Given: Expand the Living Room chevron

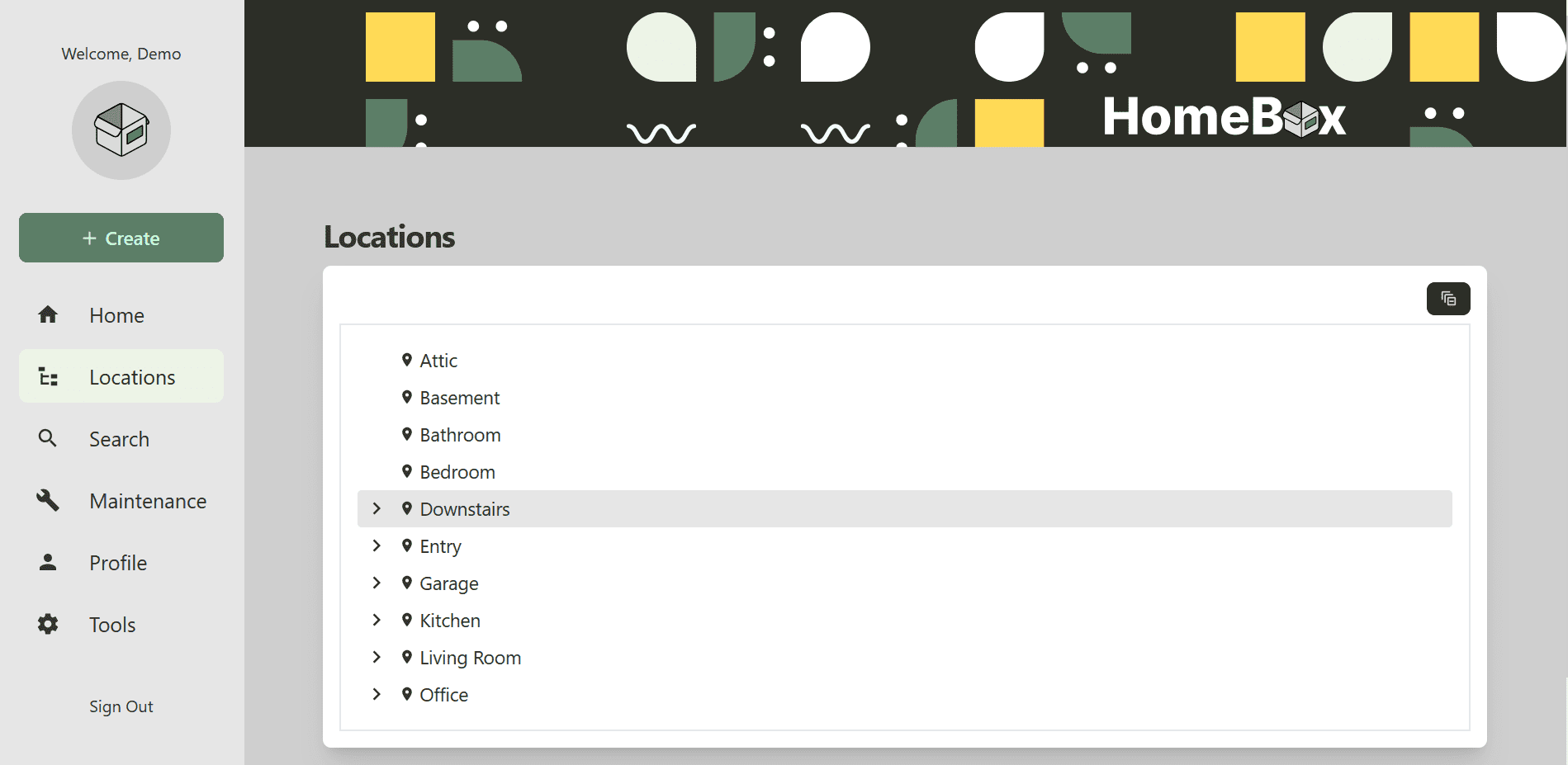Looking at the screenshot, I should pyautogui.click(x=377, y=657).
